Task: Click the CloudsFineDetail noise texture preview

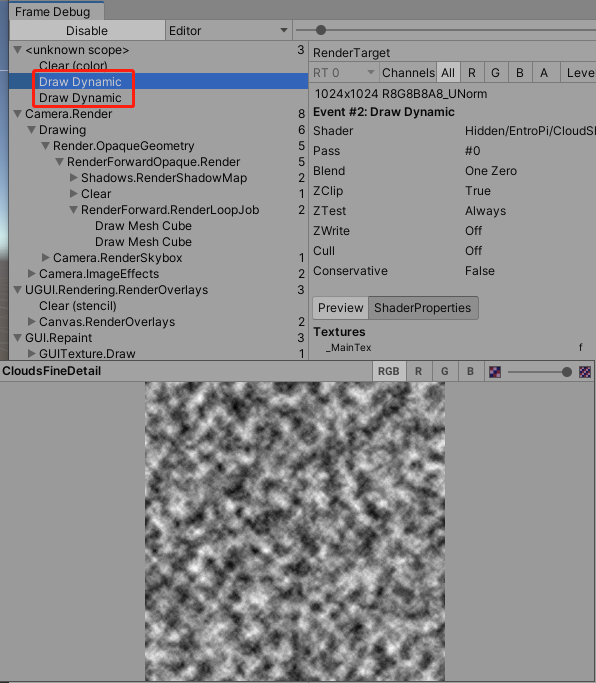Action: (295, 531)
